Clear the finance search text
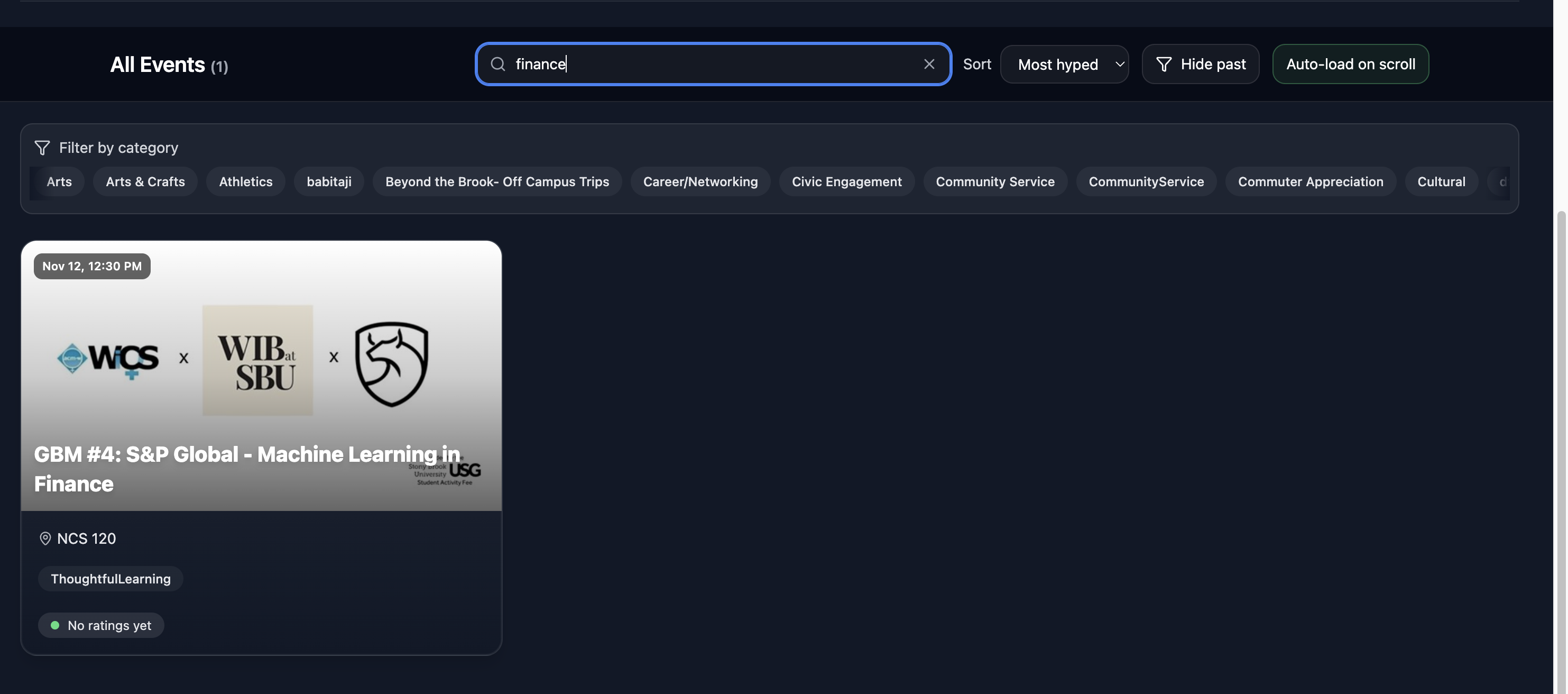Image resolution: width=1568 pixels, height=694 pixels. [x=929, y=64]
